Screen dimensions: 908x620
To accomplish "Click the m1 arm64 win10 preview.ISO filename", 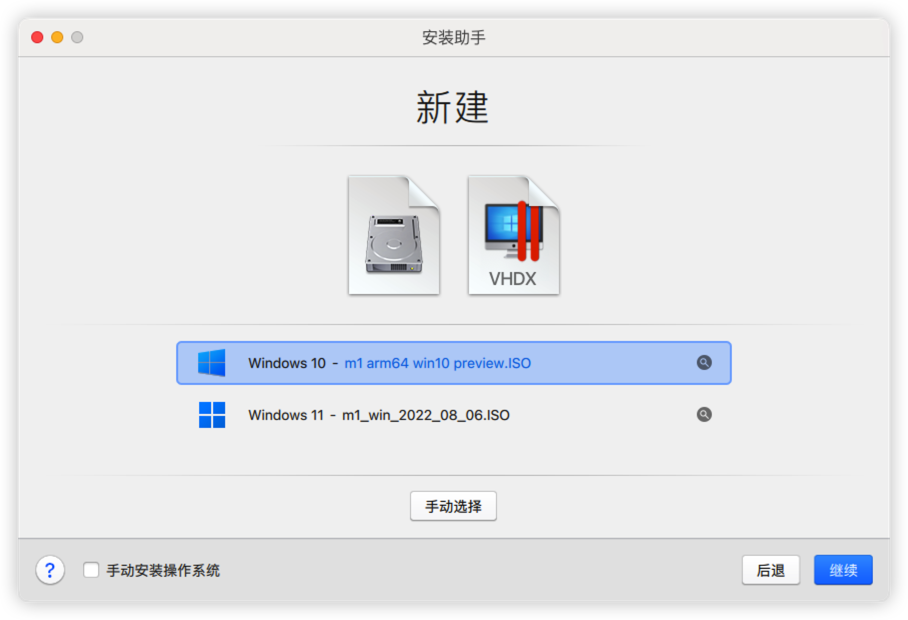I will click(438, 363).
